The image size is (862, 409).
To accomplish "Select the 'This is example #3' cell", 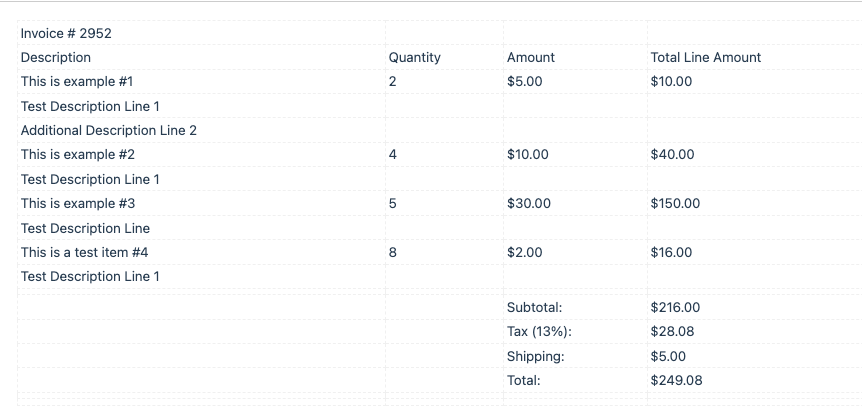I will click(x=201, y=204).
